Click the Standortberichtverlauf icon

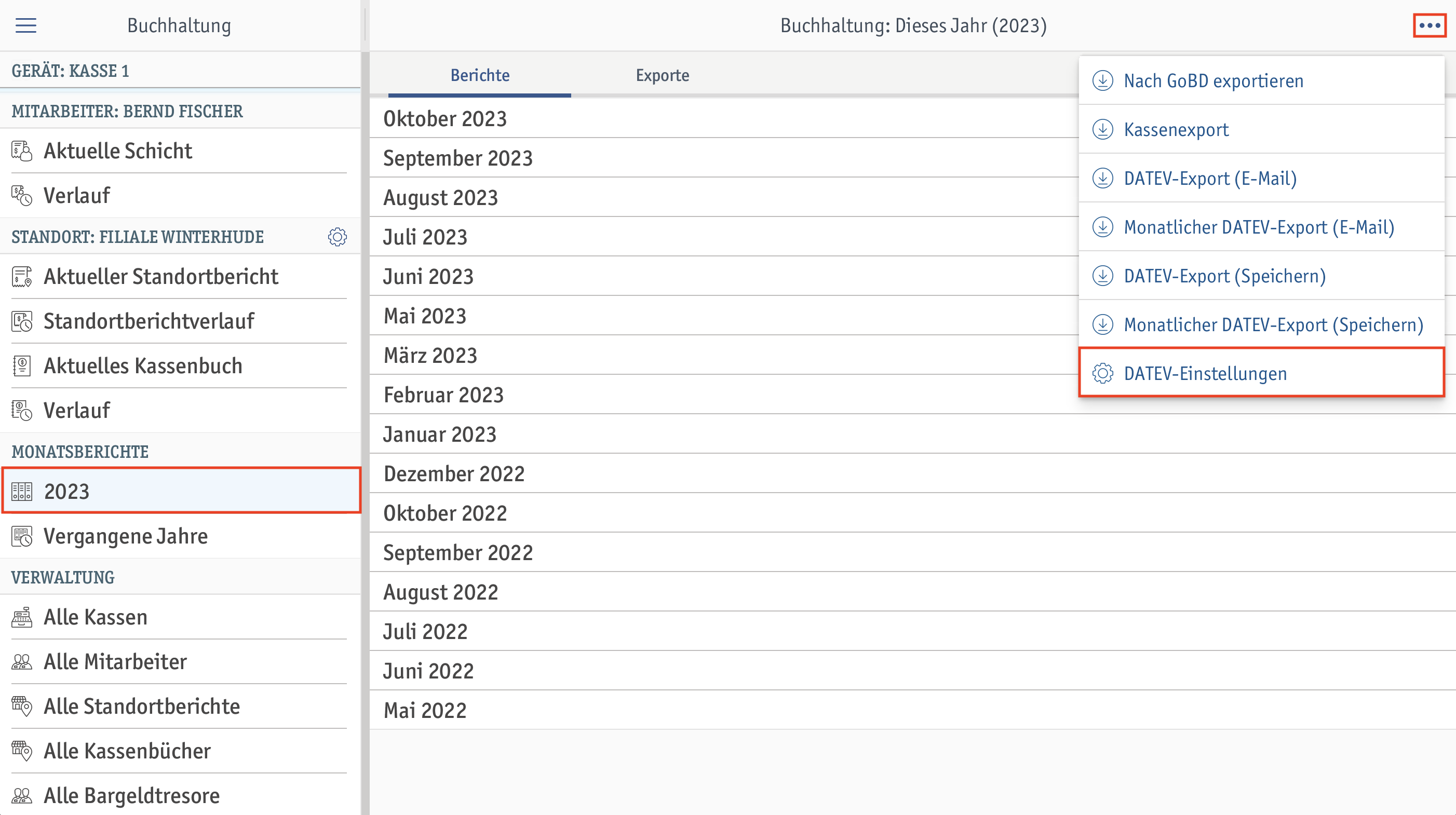pos(22,321)
